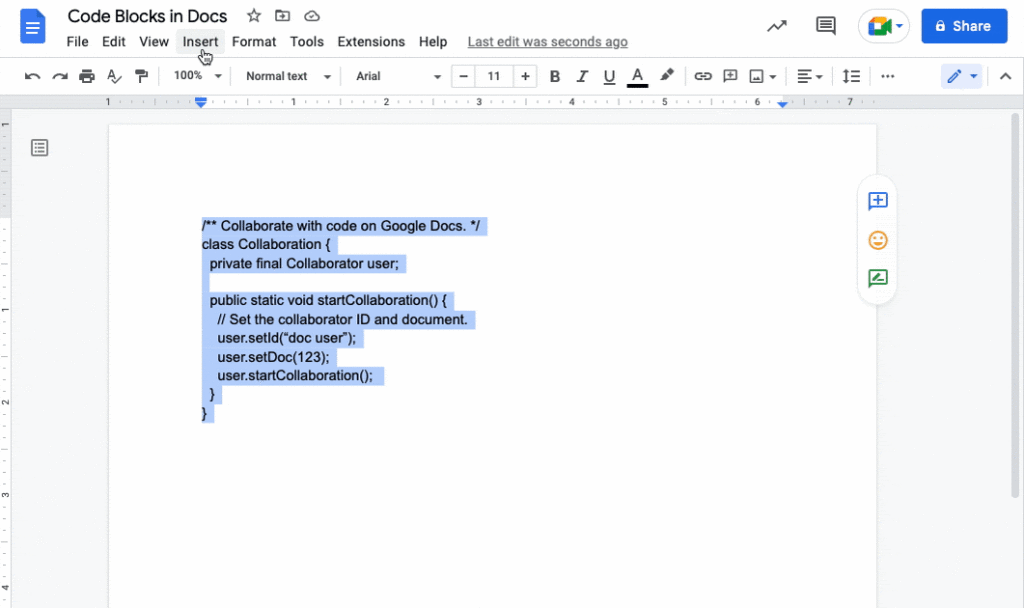Select the paint format tool
This screenshot has height=608, width=1024.
coord(142,76)
